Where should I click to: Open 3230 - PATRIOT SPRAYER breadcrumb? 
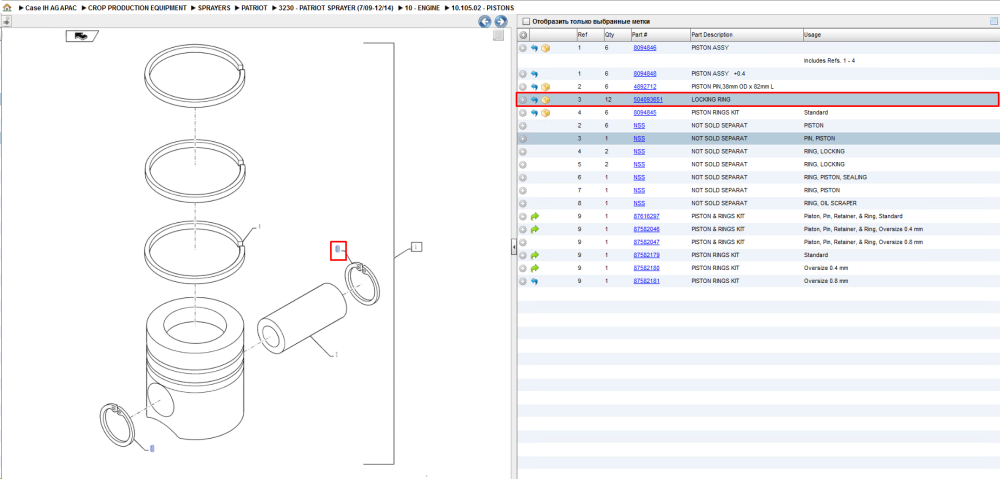tap(335, 8)
